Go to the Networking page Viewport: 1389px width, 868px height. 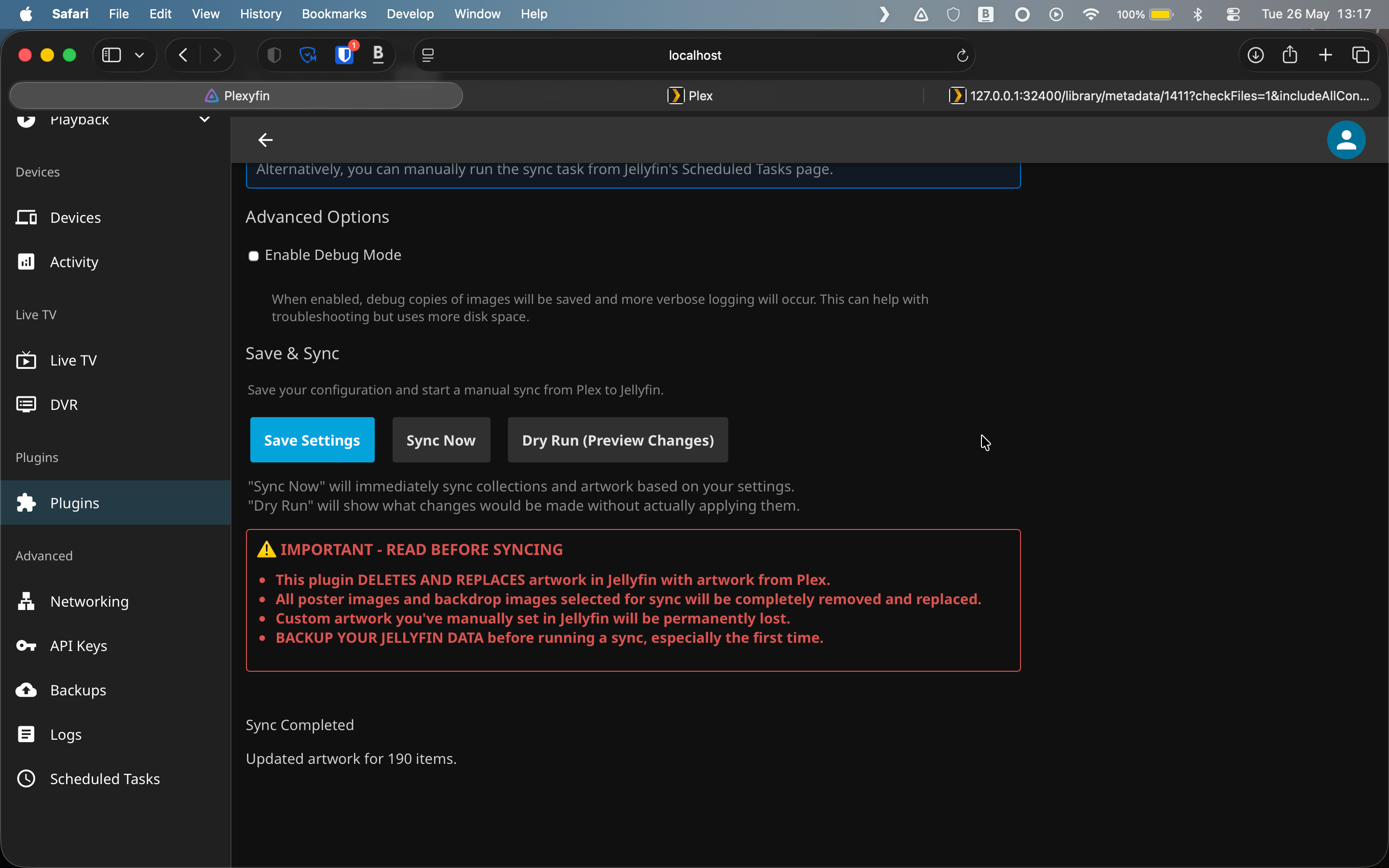pos(116,601)
